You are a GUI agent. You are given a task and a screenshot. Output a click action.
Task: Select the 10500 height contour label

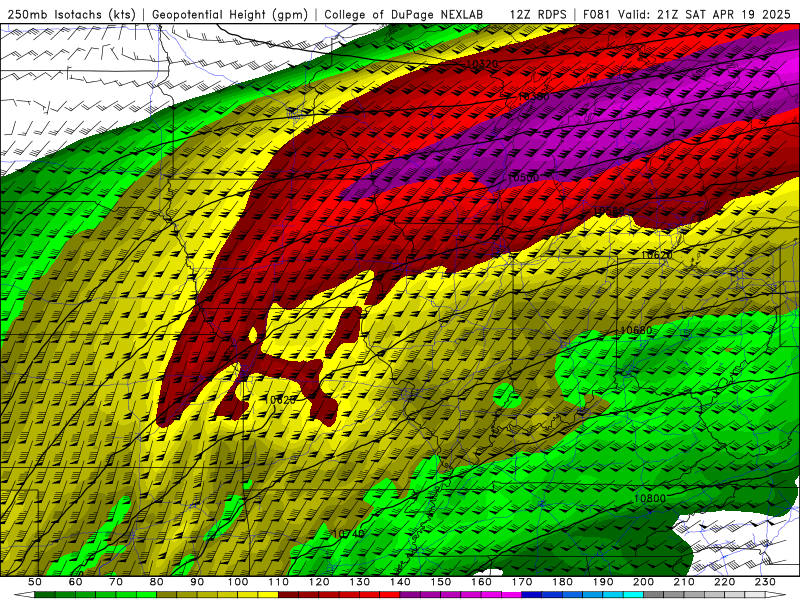pyautogui.click(x=523, y=178)
